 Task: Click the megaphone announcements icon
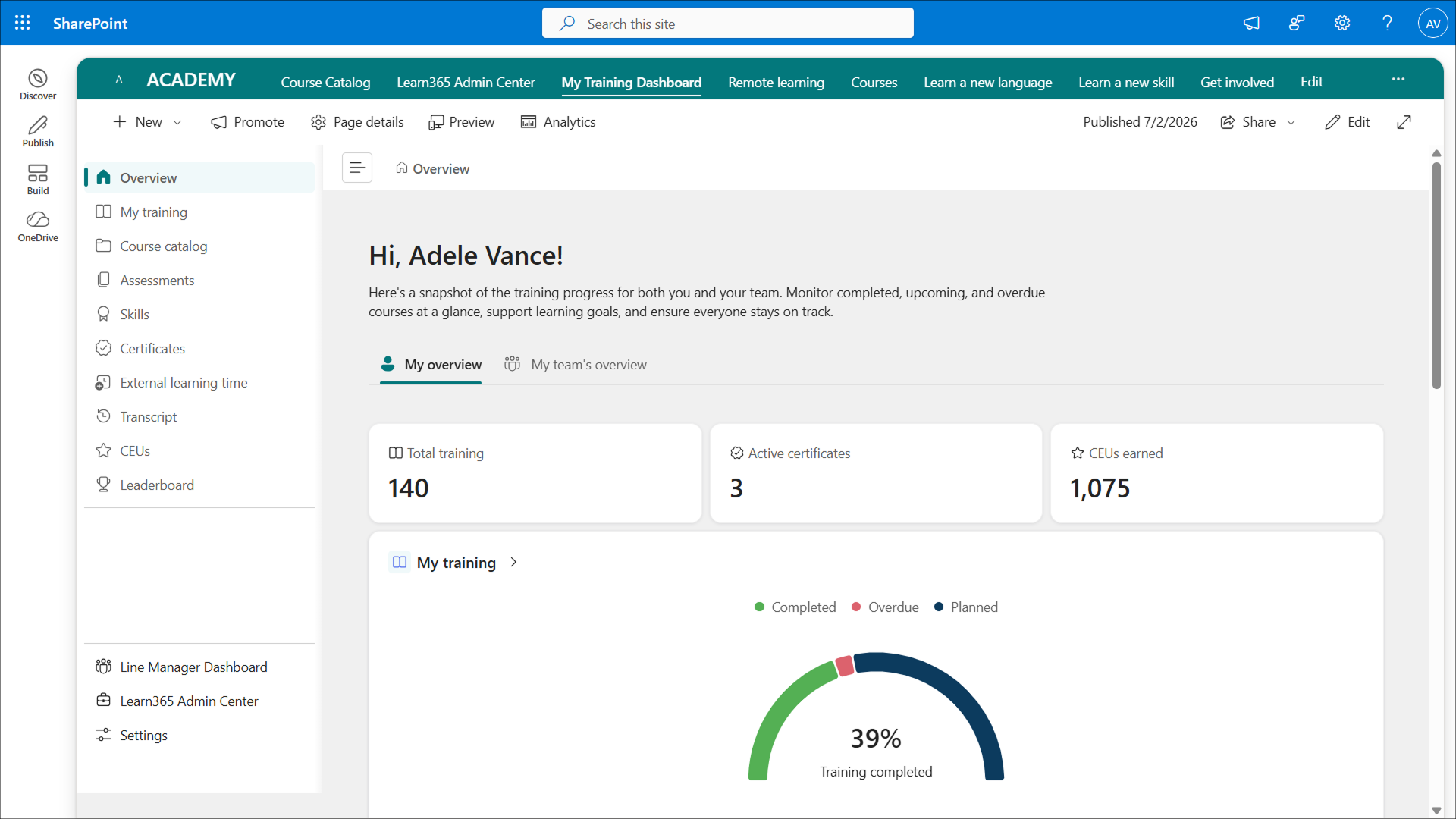[1251, 23]
